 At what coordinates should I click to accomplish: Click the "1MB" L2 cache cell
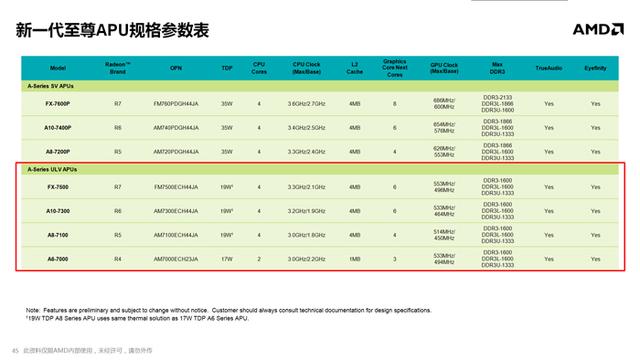[354, 259]
